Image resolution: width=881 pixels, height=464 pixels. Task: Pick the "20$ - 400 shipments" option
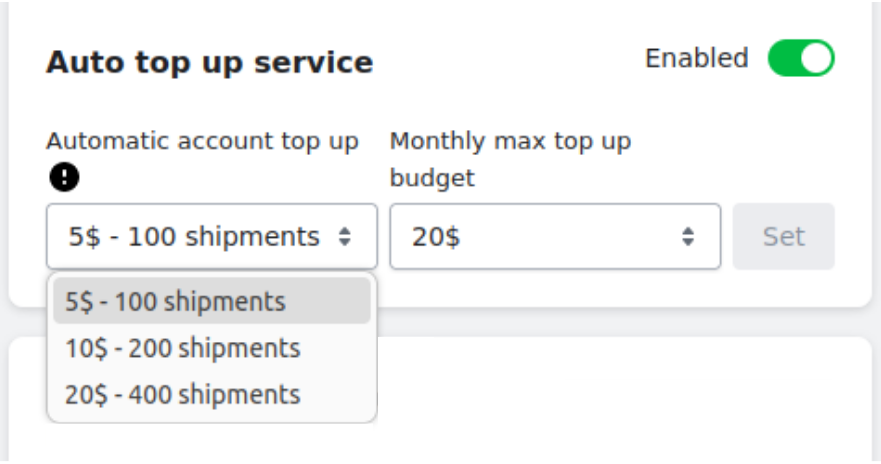click(x=183, y=394)
